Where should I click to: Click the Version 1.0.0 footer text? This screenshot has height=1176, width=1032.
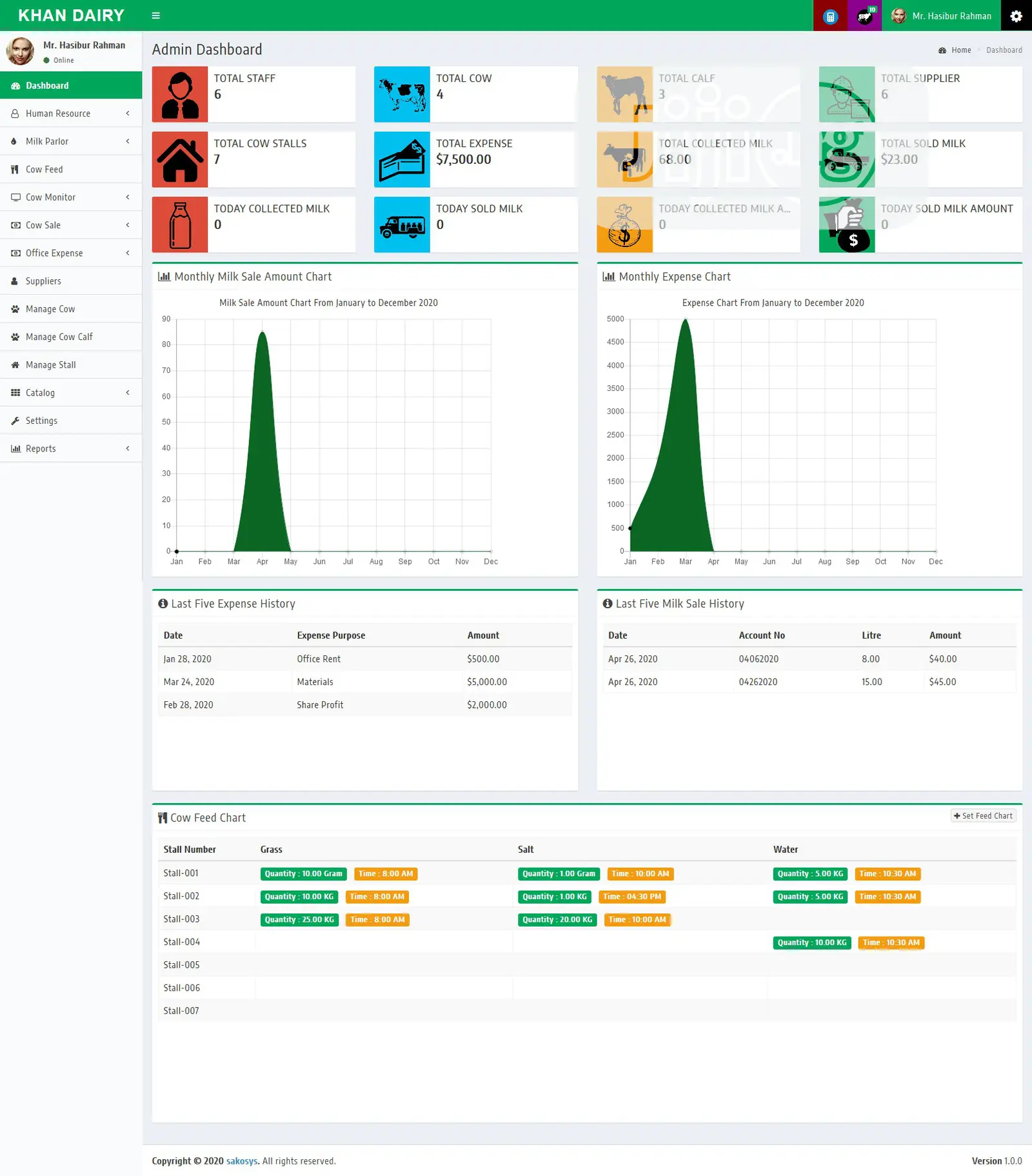point(997,1161)
